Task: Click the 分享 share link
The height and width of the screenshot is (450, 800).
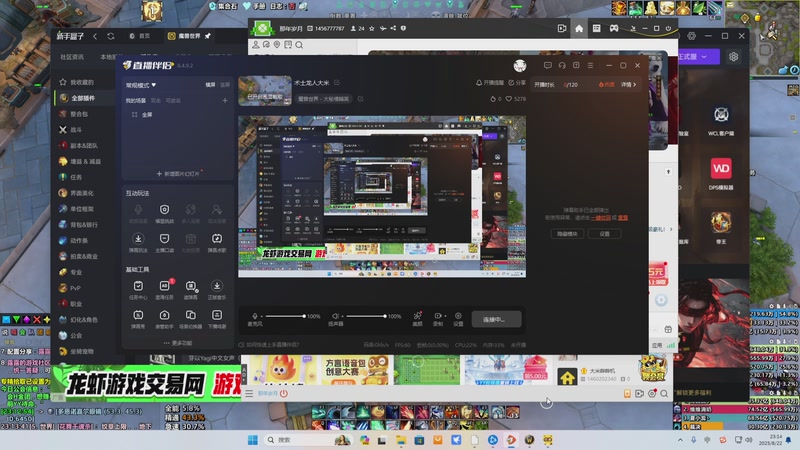Action: point(517,83)
